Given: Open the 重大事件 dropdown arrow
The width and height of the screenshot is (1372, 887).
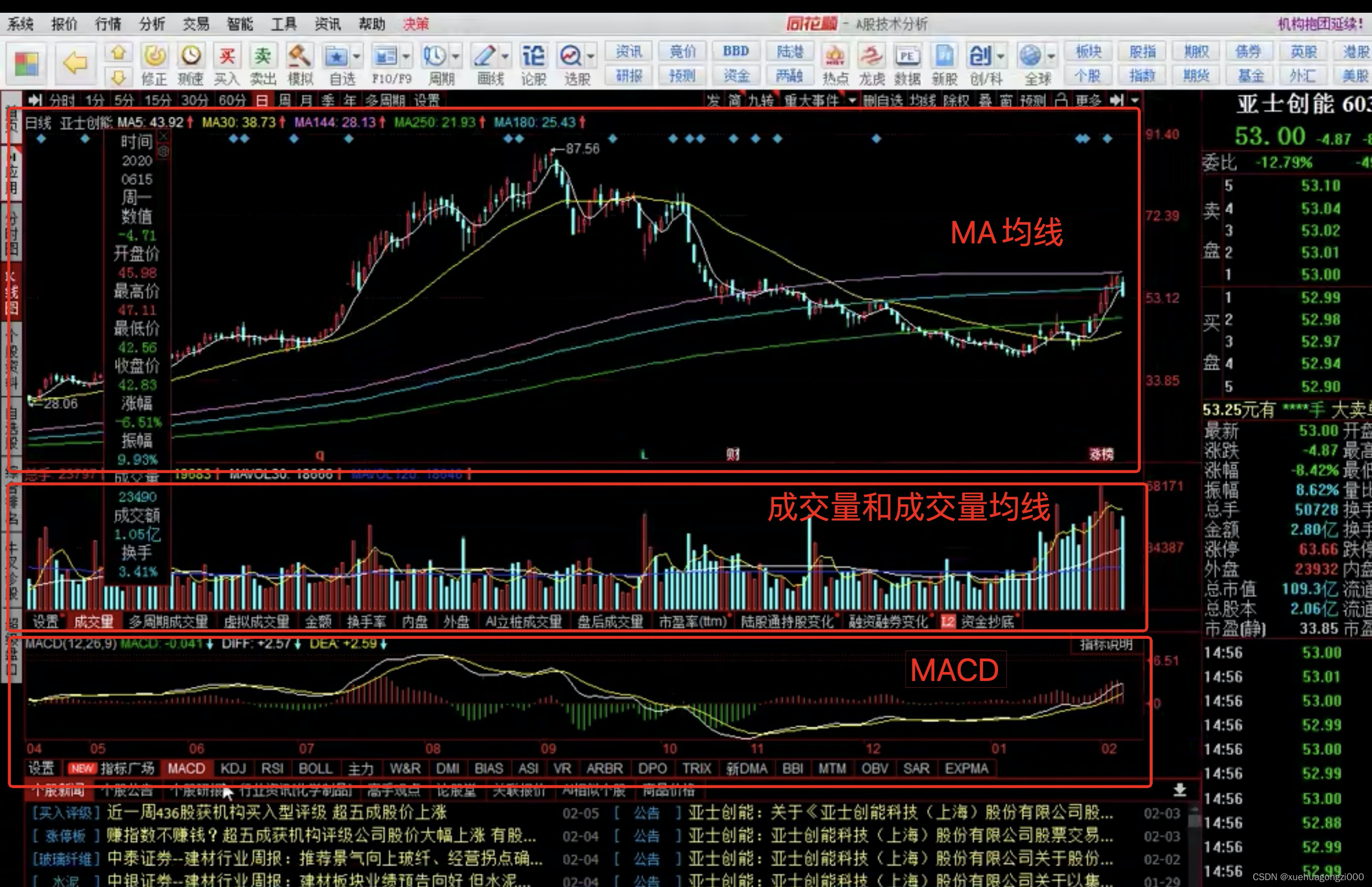Looking at the screenshot, I should pos(852,101).
